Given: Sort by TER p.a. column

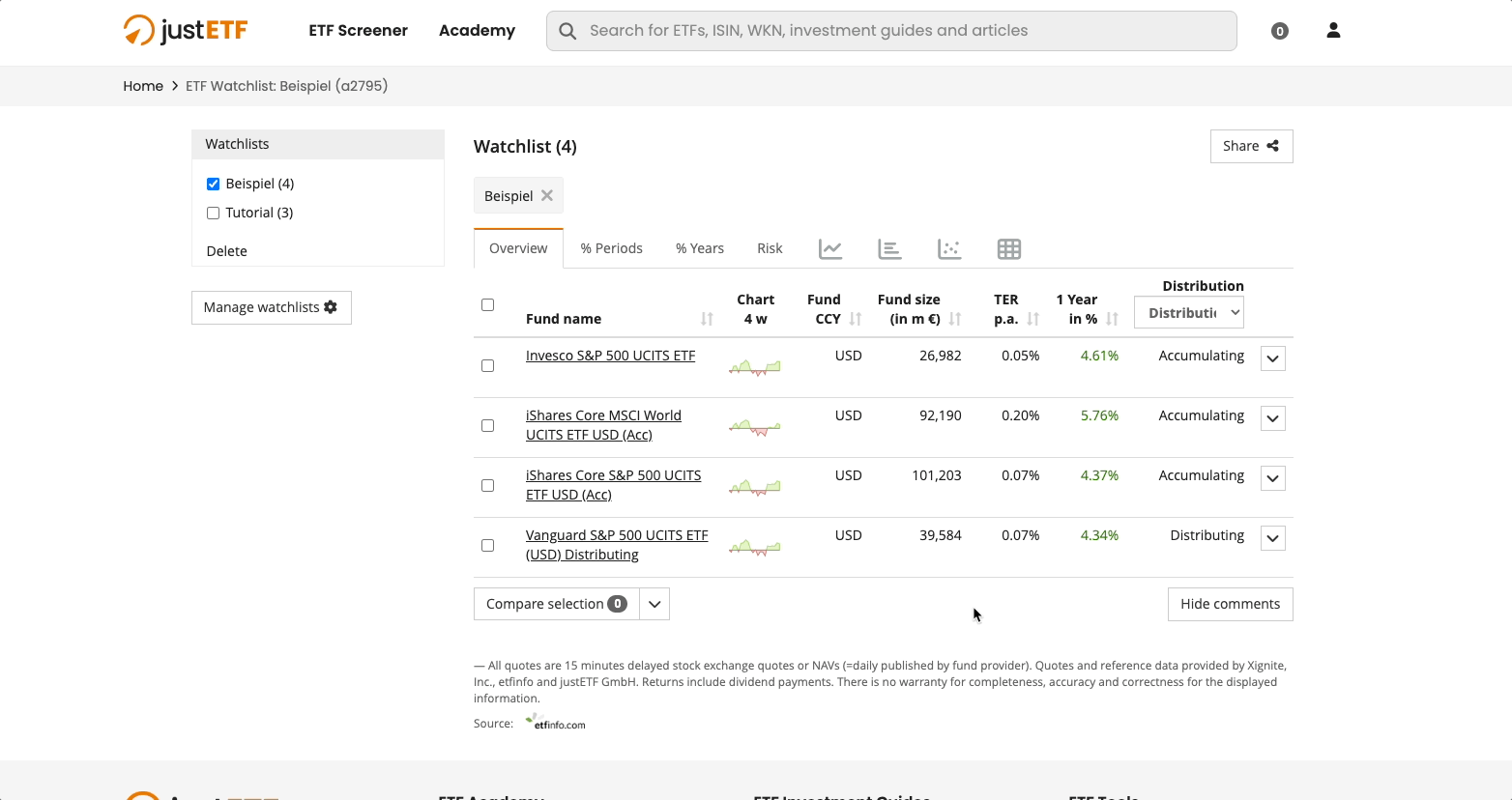Looking at the screenshot, I should click(x=1032, y=319).
